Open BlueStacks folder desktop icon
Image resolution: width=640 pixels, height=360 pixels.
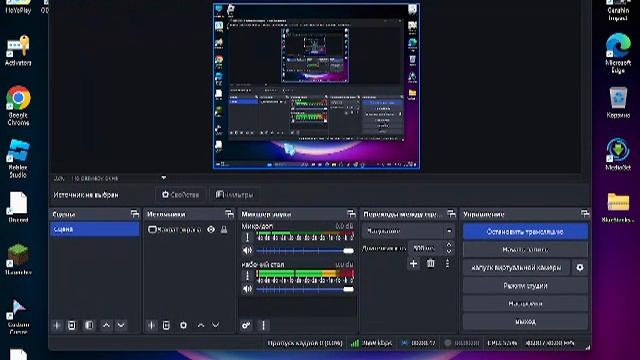coord(618,207)
